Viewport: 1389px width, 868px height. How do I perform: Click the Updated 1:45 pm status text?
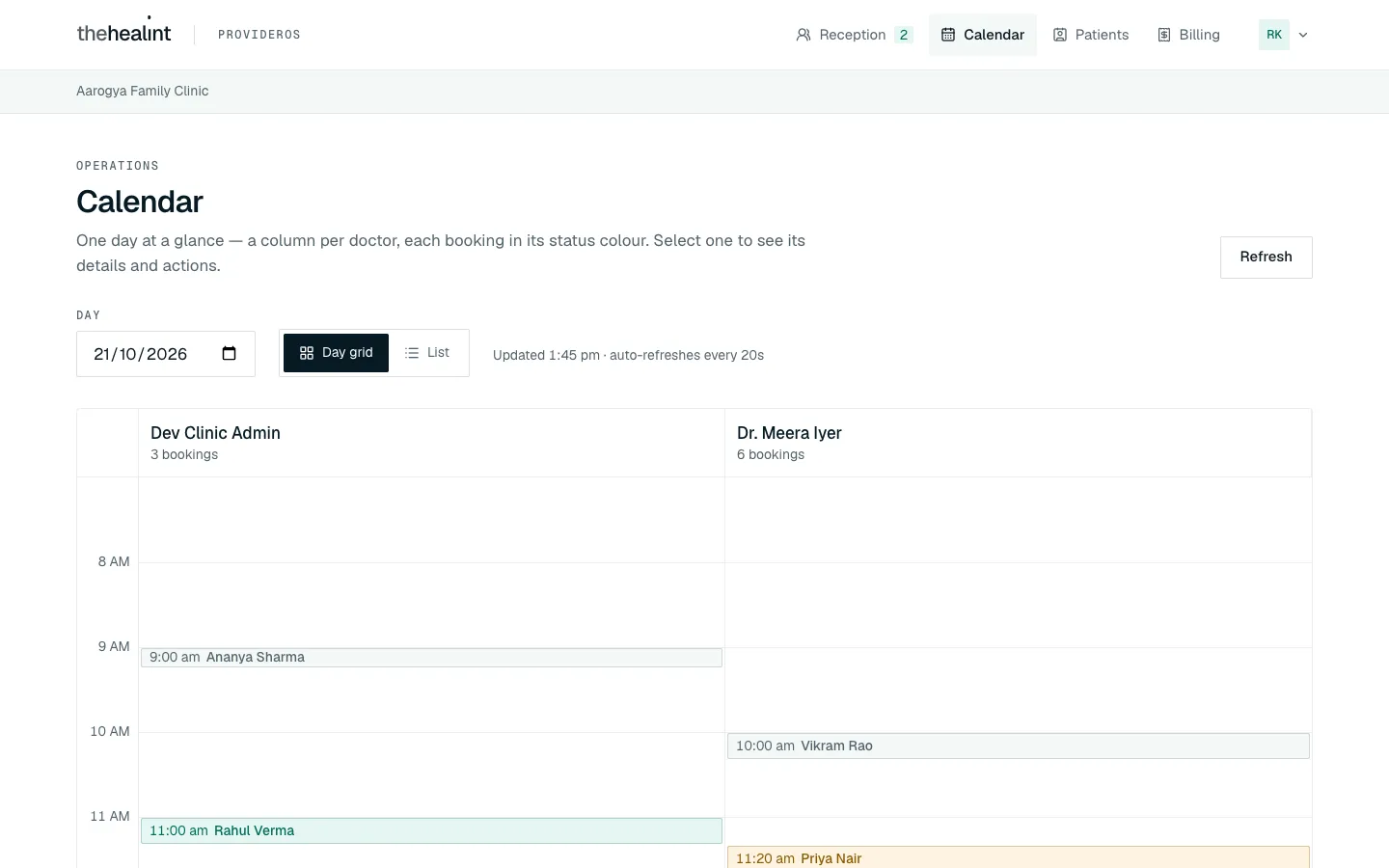[x=628, y=355]
